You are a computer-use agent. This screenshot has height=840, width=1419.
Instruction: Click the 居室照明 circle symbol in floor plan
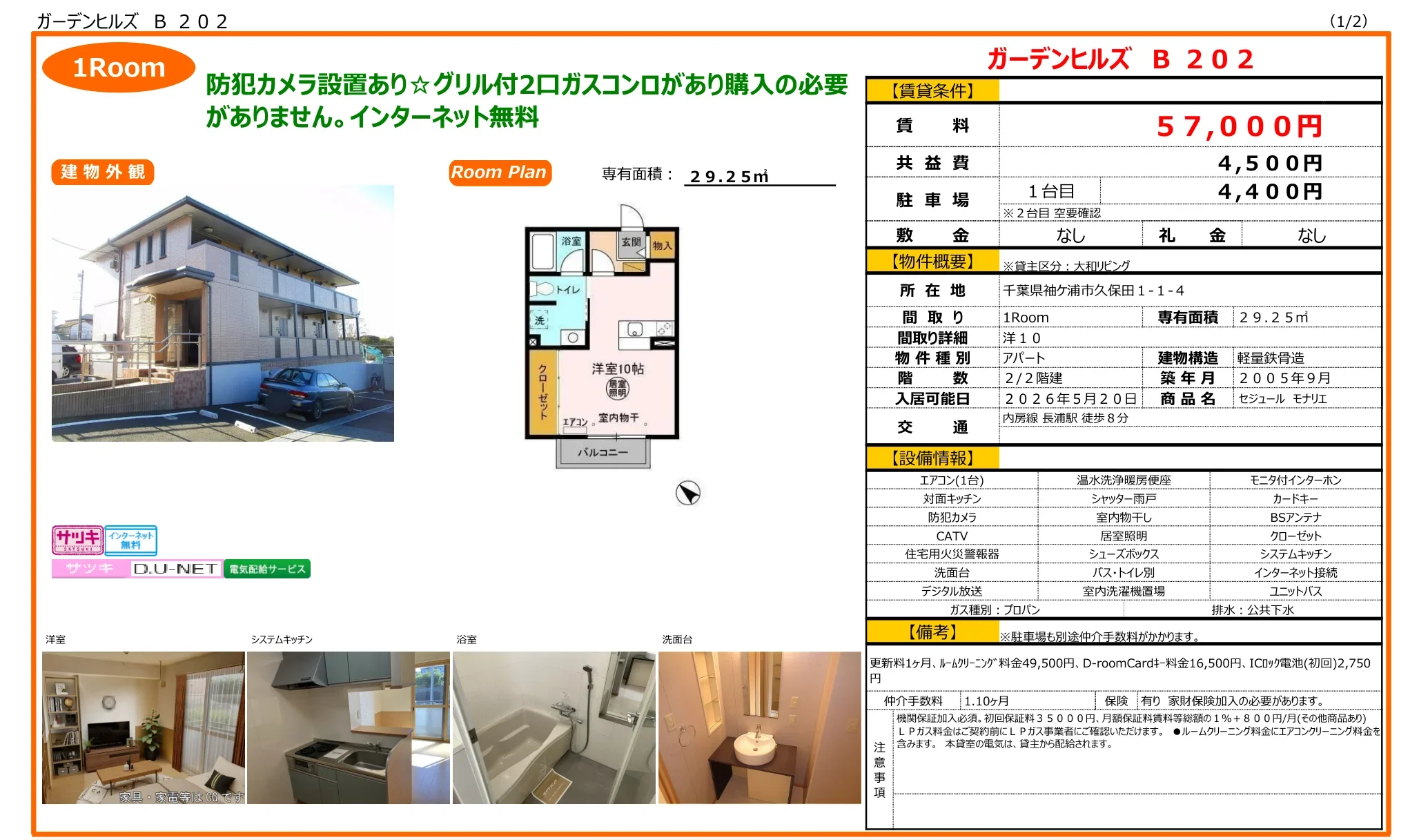[617, 388]
